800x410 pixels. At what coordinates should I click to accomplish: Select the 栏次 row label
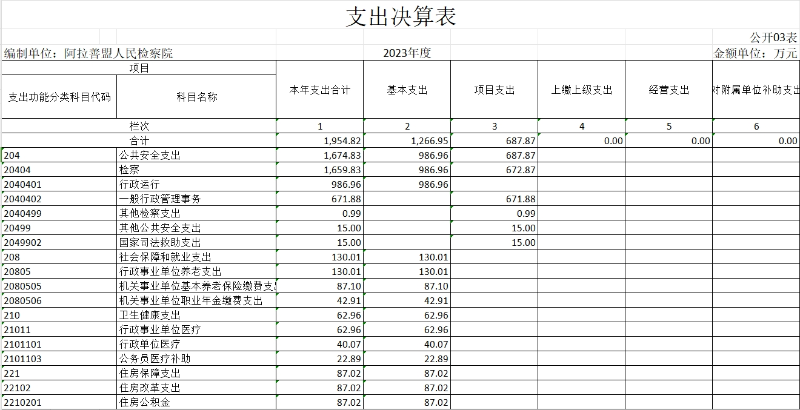(x=139, y=126)
